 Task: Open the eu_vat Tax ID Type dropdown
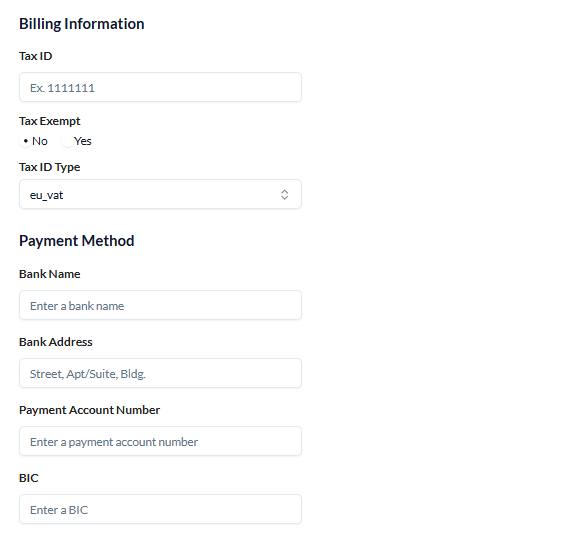pyautogui.click(x=160, y=194)
